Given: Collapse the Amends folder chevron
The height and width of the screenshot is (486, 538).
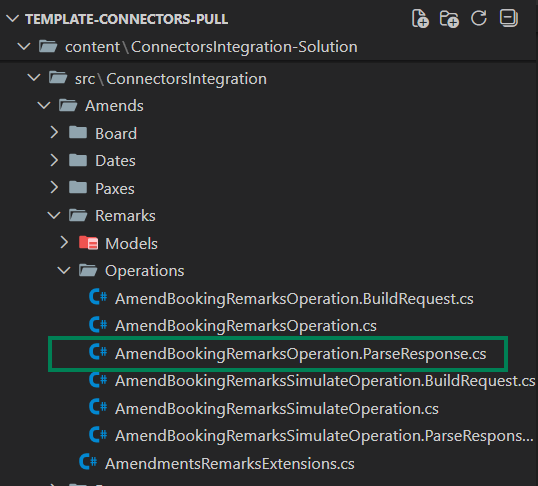Looking at the screenshot, I should (44, 105).
